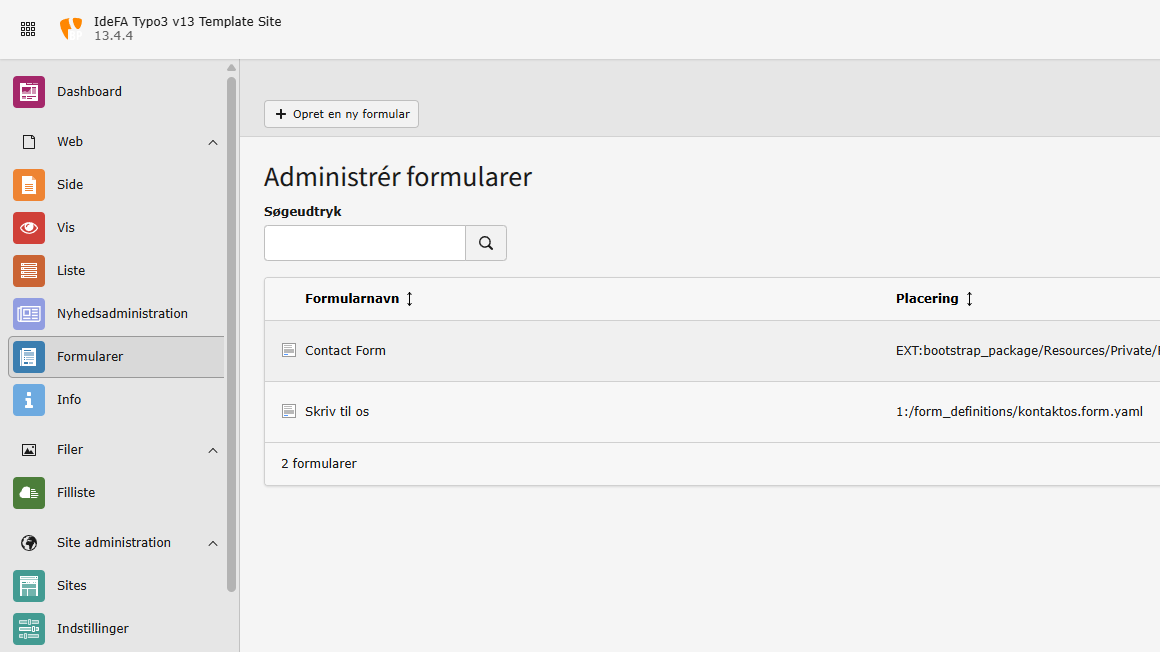The width and height of the screenshot is (1160, 652).
Task: Click the Info module icon
Action: point(29,400)
